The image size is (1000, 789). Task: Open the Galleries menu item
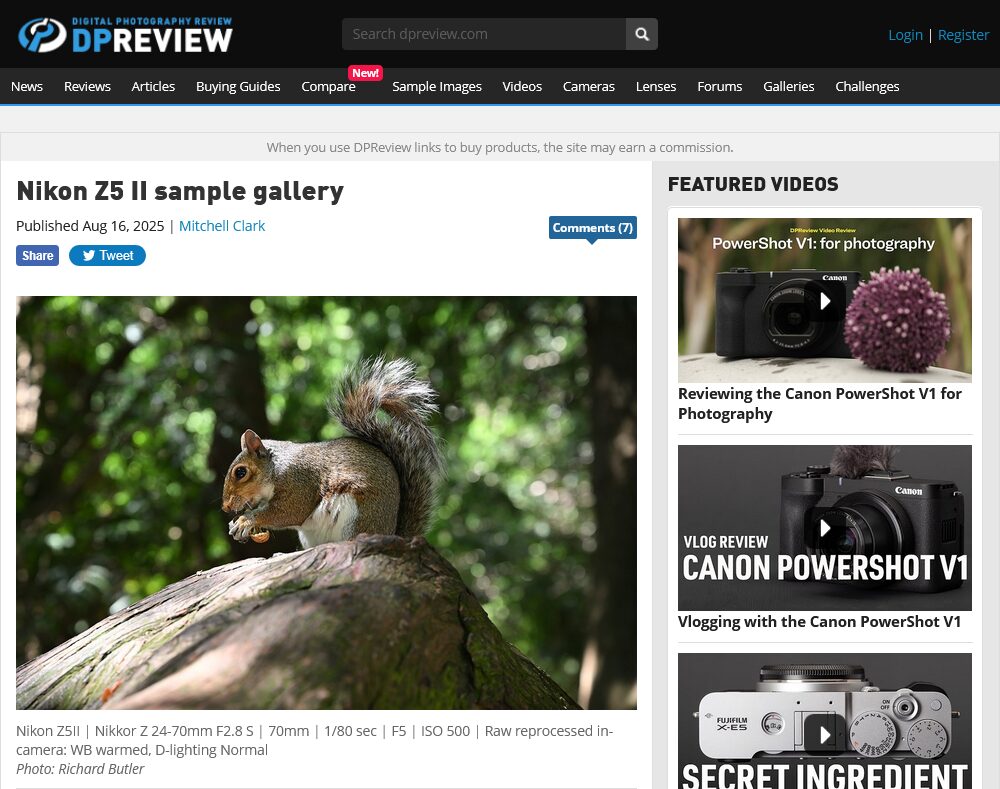coord(788,86)
